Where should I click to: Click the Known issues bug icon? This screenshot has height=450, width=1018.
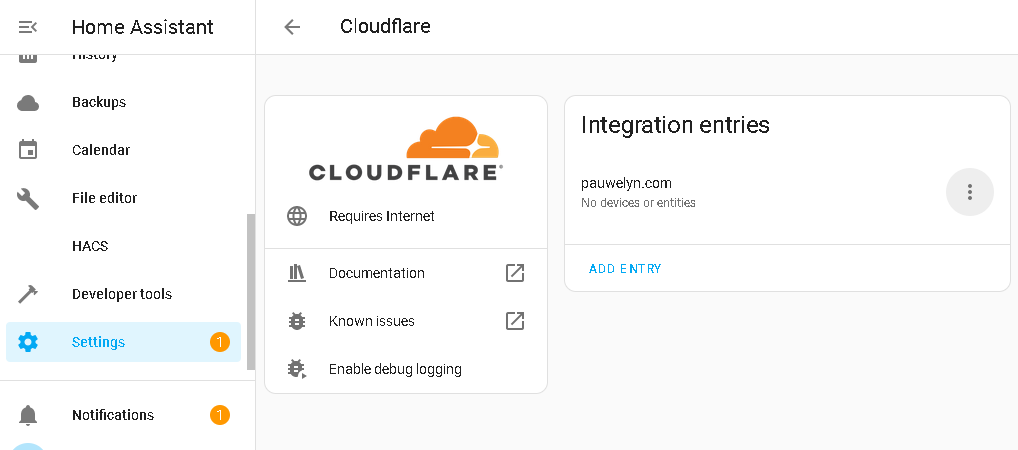point(297,321)
